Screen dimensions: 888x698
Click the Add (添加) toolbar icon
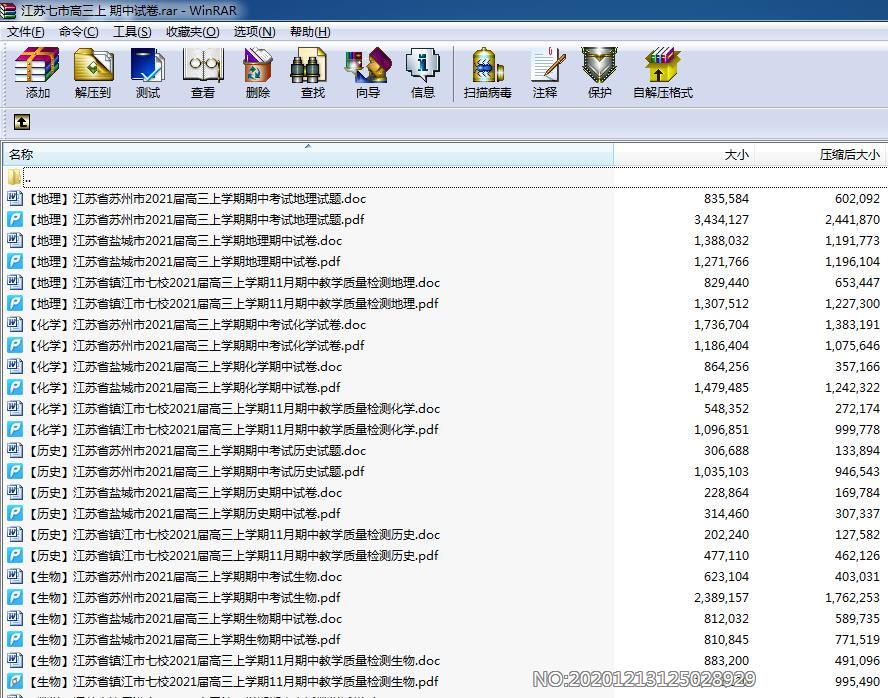[x=37, y=73]
